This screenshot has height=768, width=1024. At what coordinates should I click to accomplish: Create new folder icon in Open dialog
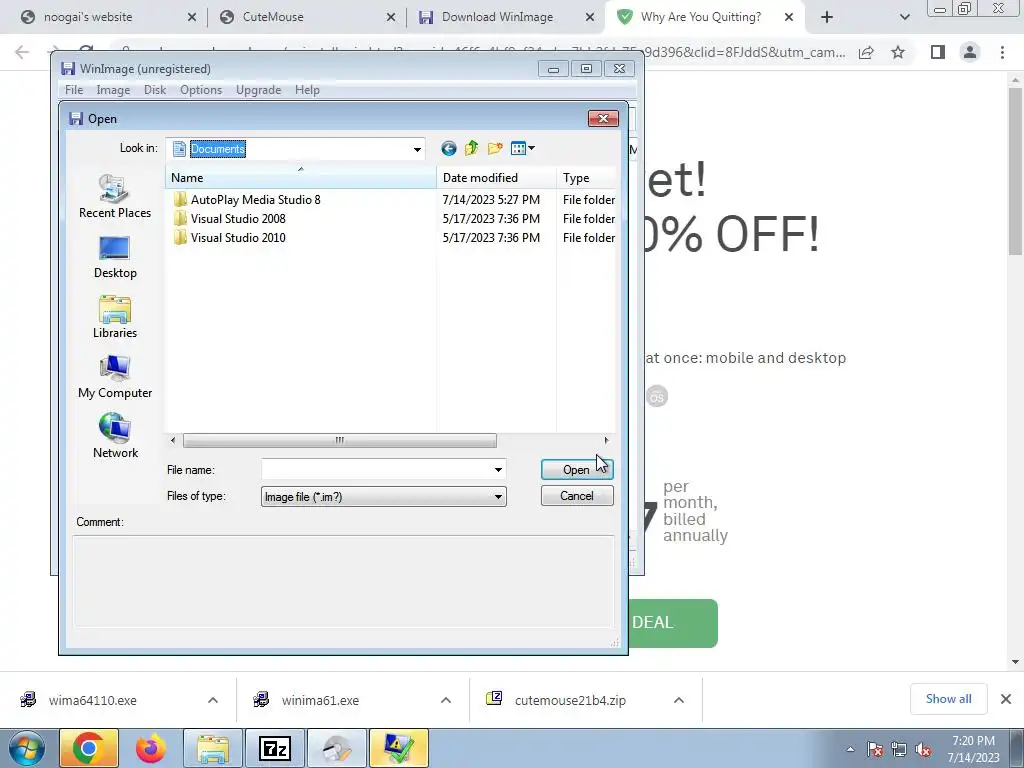pos(495,149)
